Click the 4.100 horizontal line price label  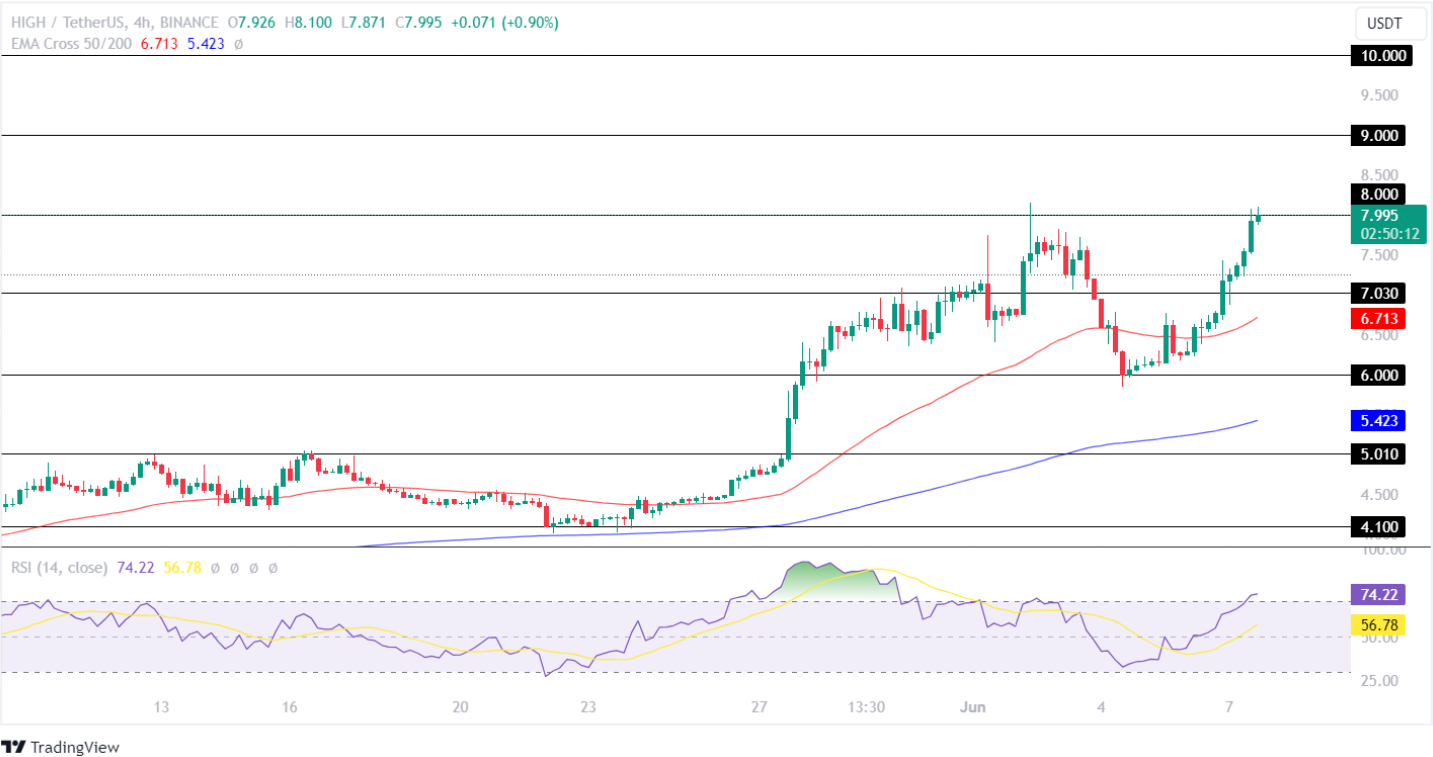[1380, 526]
